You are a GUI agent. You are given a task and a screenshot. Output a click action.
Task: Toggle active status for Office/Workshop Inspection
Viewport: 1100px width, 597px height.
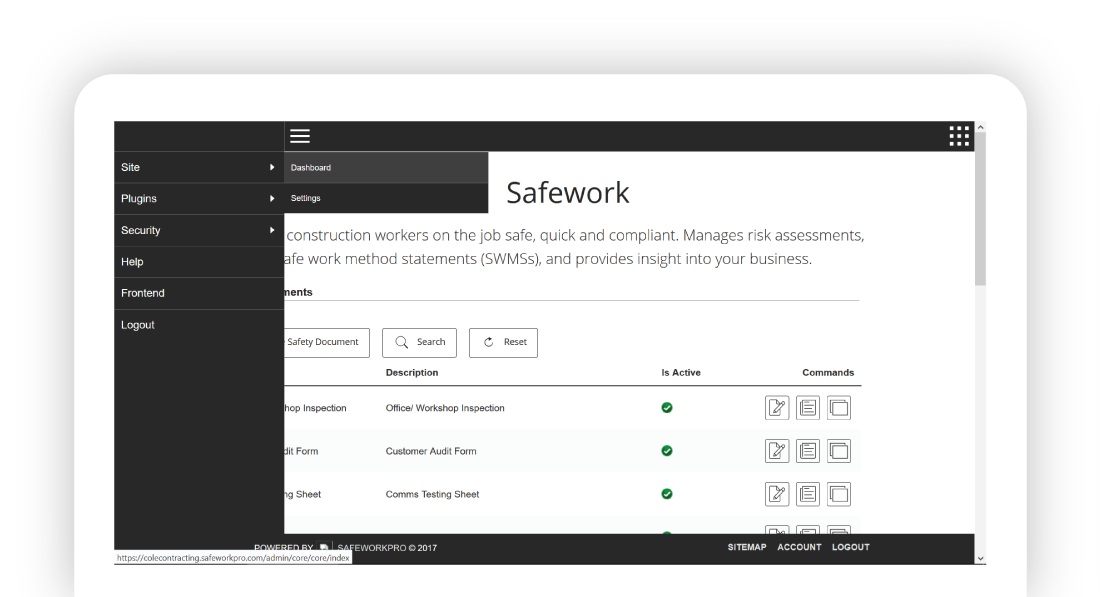(x=666, y=407)
